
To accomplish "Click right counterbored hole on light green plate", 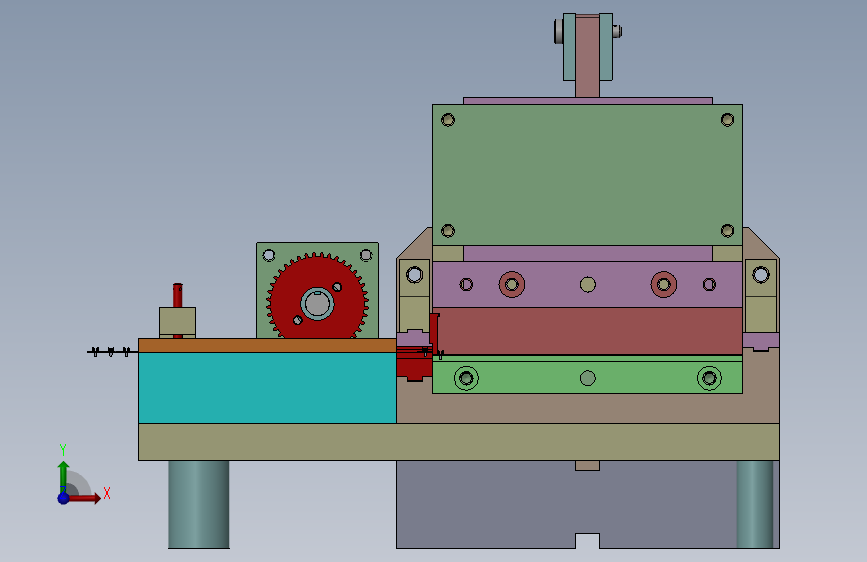I will 709,378.
